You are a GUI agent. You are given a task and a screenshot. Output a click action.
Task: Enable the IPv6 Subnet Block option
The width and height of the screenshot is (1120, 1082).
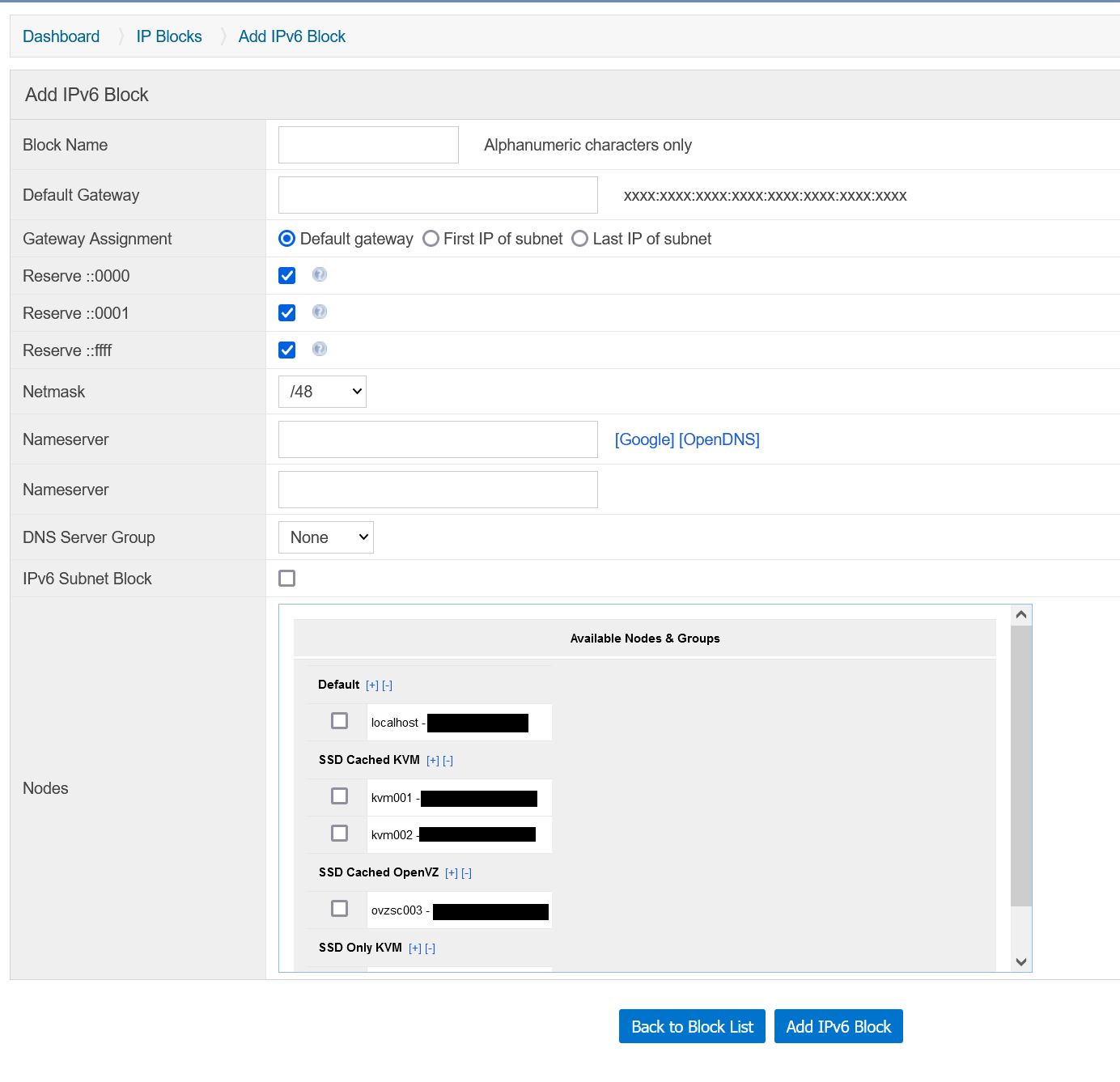click(286, 578)
